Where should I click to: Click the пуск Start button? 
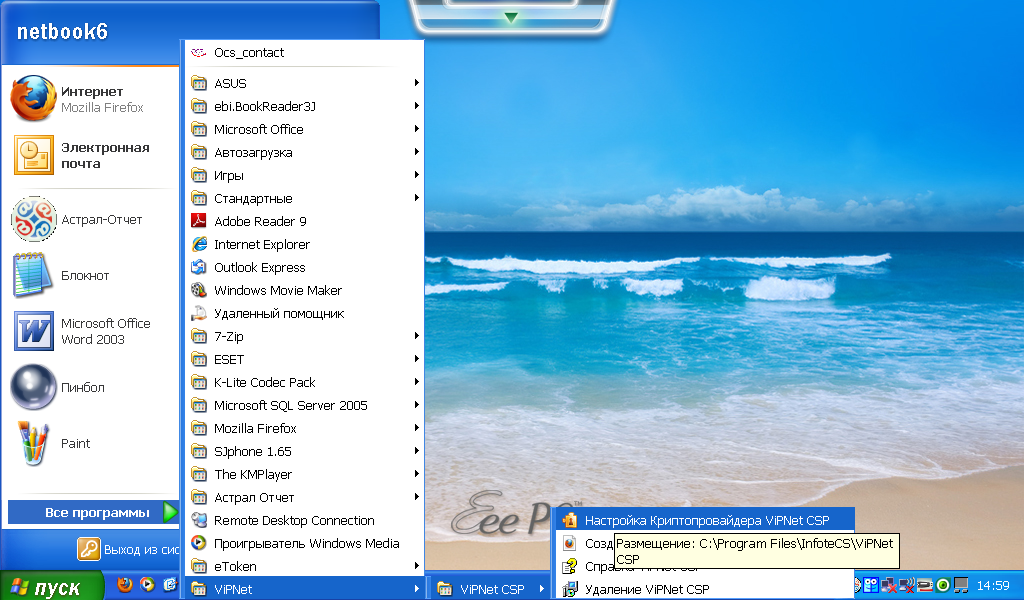click(x=51, y=586)
